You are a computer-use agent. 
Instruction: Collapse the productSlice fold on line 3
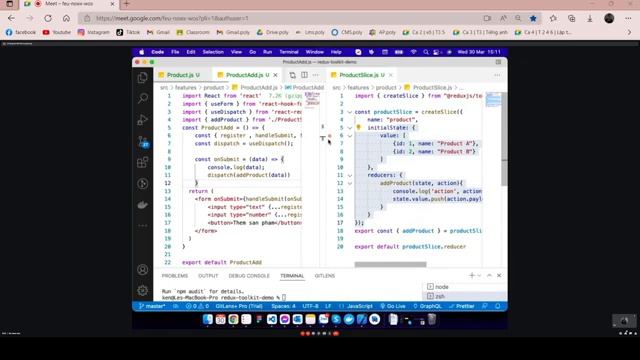click(350, 112)
